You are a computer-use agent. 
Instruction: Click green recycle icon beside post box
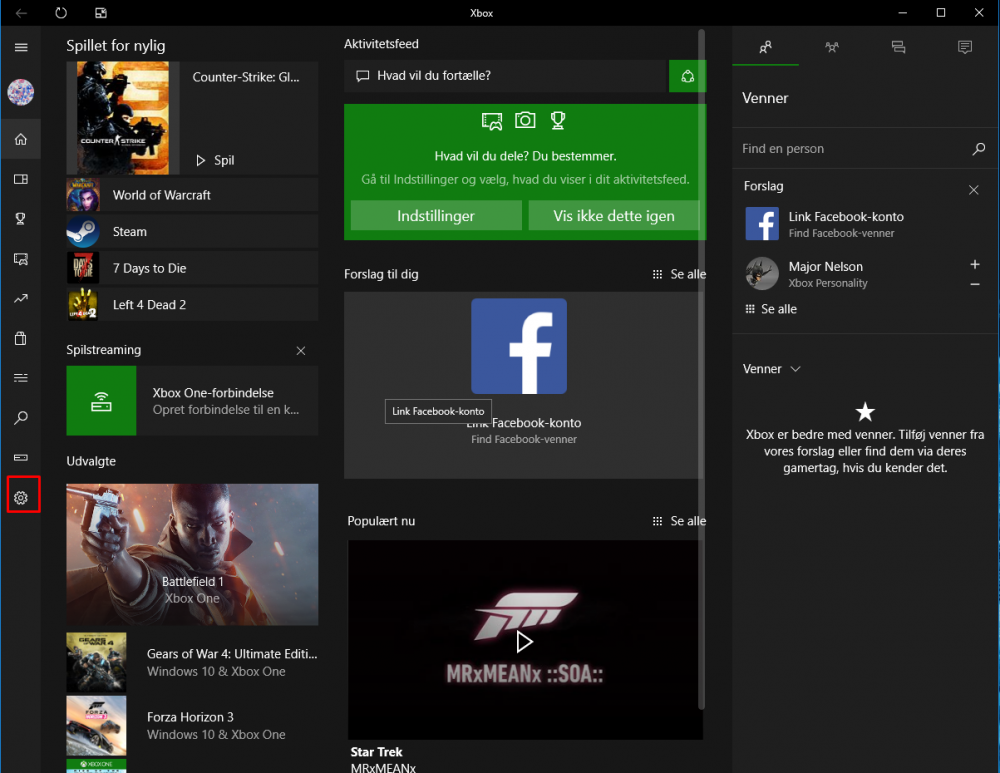point(688,76)
